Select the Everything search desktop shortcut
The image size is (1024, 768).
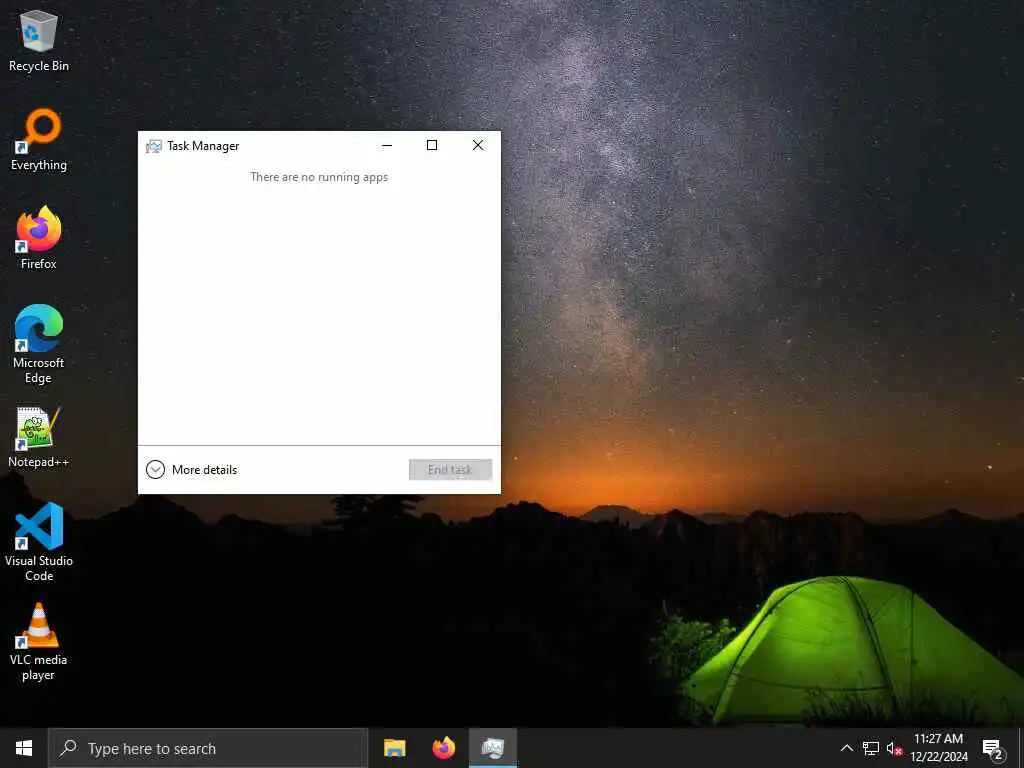pos(39,140)
